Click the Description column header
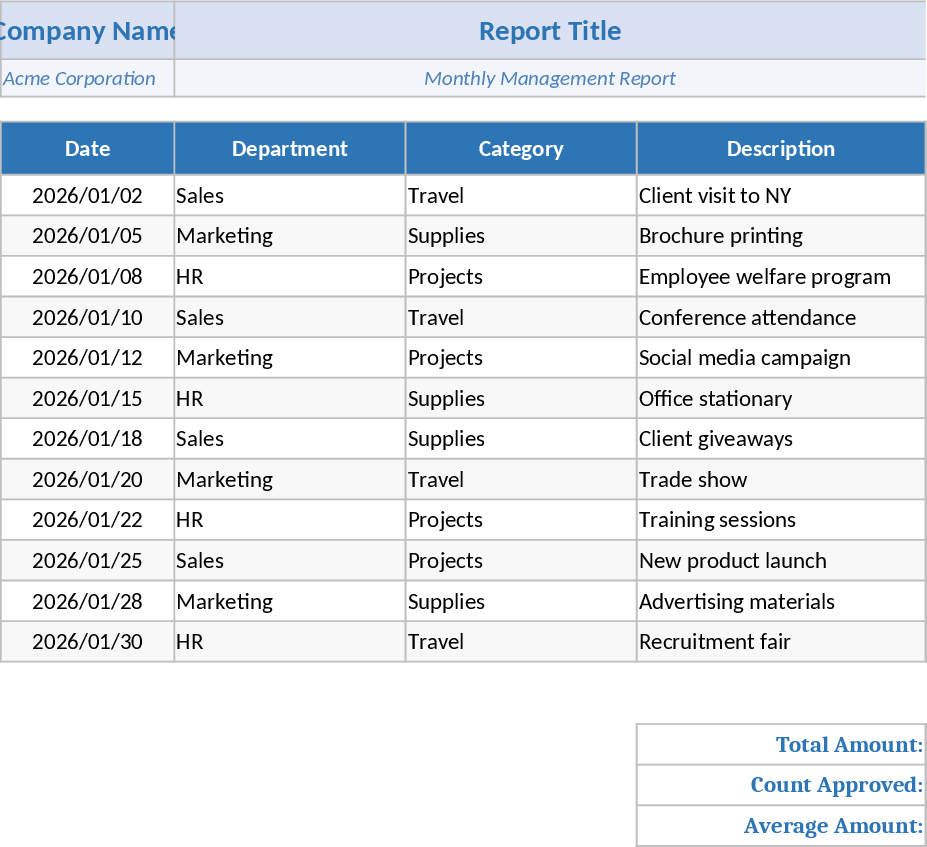Image resolution: width=927 pixels, height=847 pixels. (780, 149)
